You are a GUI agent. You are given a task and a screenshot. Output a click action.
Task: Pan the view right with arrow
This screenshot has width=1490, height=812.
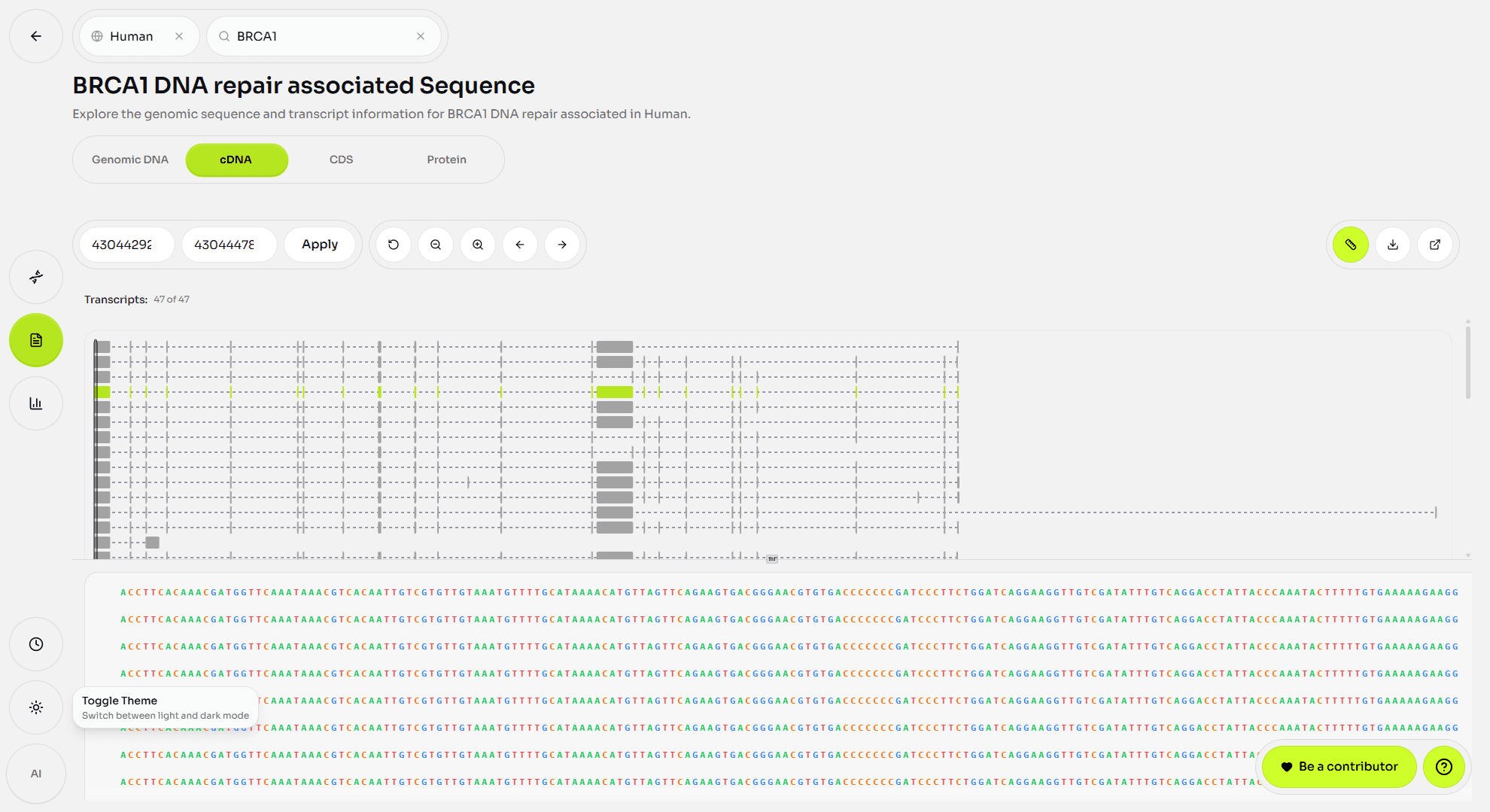coord(562,245)
